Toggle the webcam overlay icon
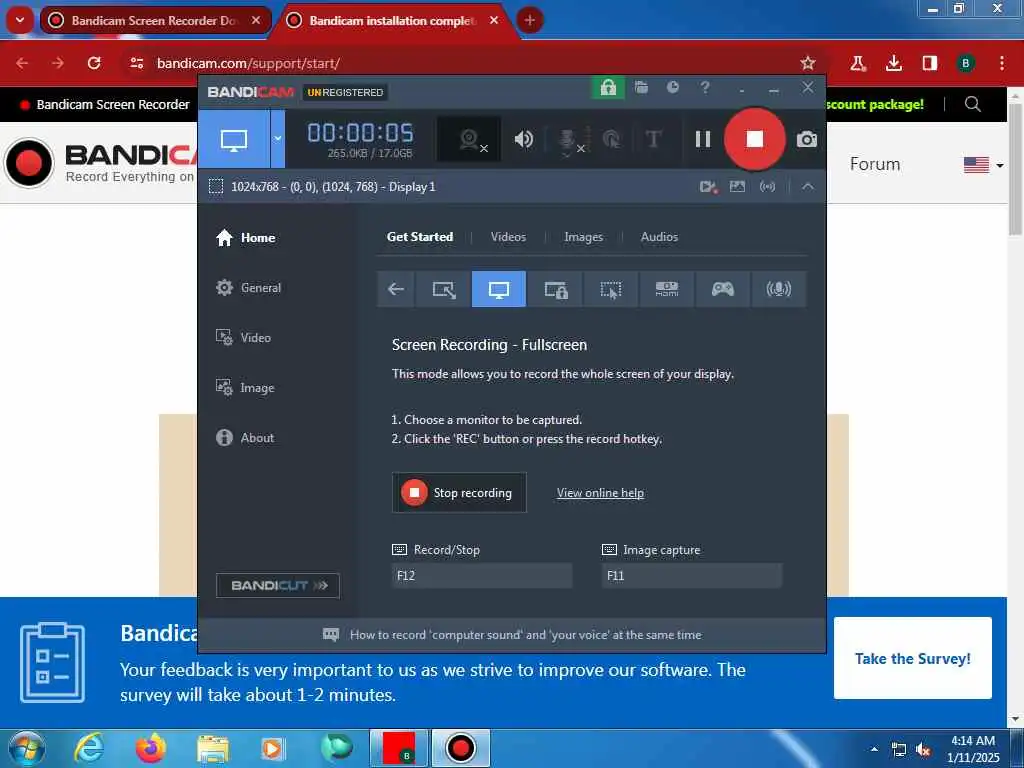This screenshot has height=768, width=1024. click(469, 139)
